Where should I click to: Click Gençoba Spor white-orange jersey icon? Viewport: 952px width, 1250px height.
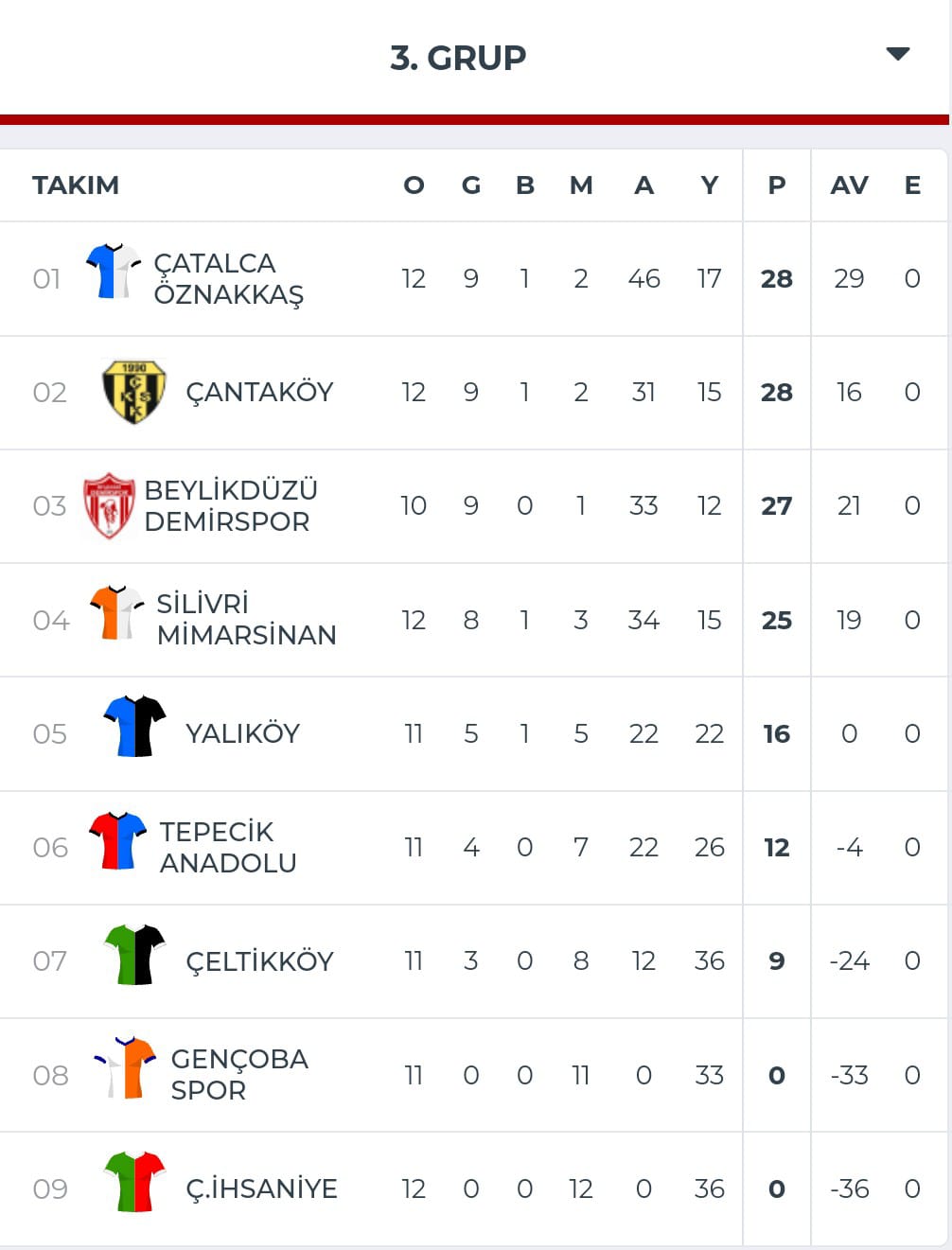125,1067
